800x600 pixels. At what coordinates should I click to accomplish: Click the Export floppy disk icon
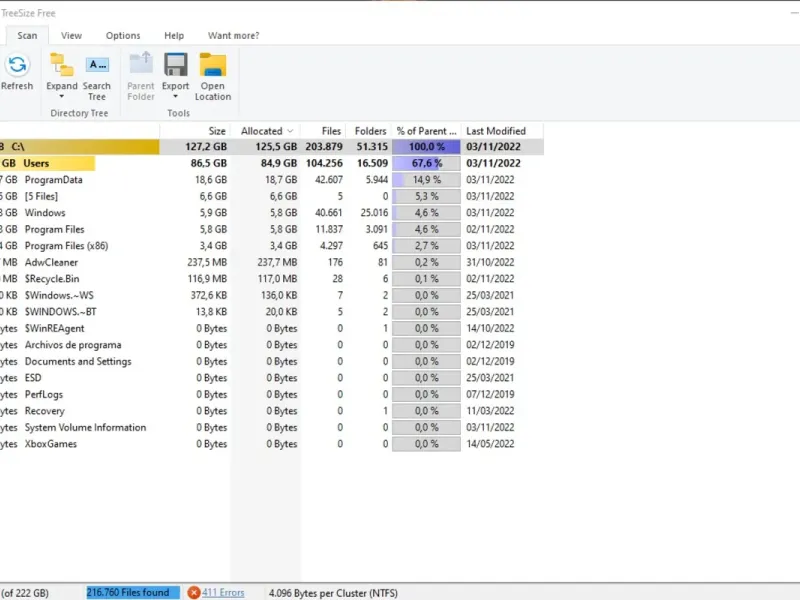tap(176, 65)
